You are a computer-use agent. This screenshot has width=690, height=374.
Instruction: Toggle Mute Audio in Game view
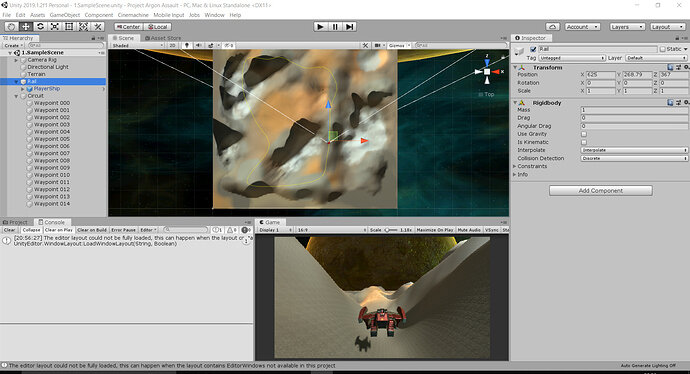click(x=469, y=230)
